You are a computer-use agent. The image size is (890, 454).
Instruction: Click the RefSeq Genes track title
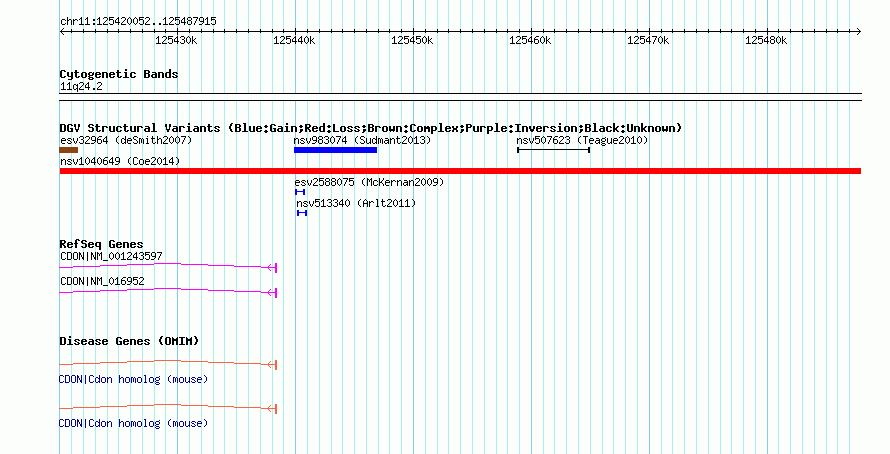(x=101, y=245)
